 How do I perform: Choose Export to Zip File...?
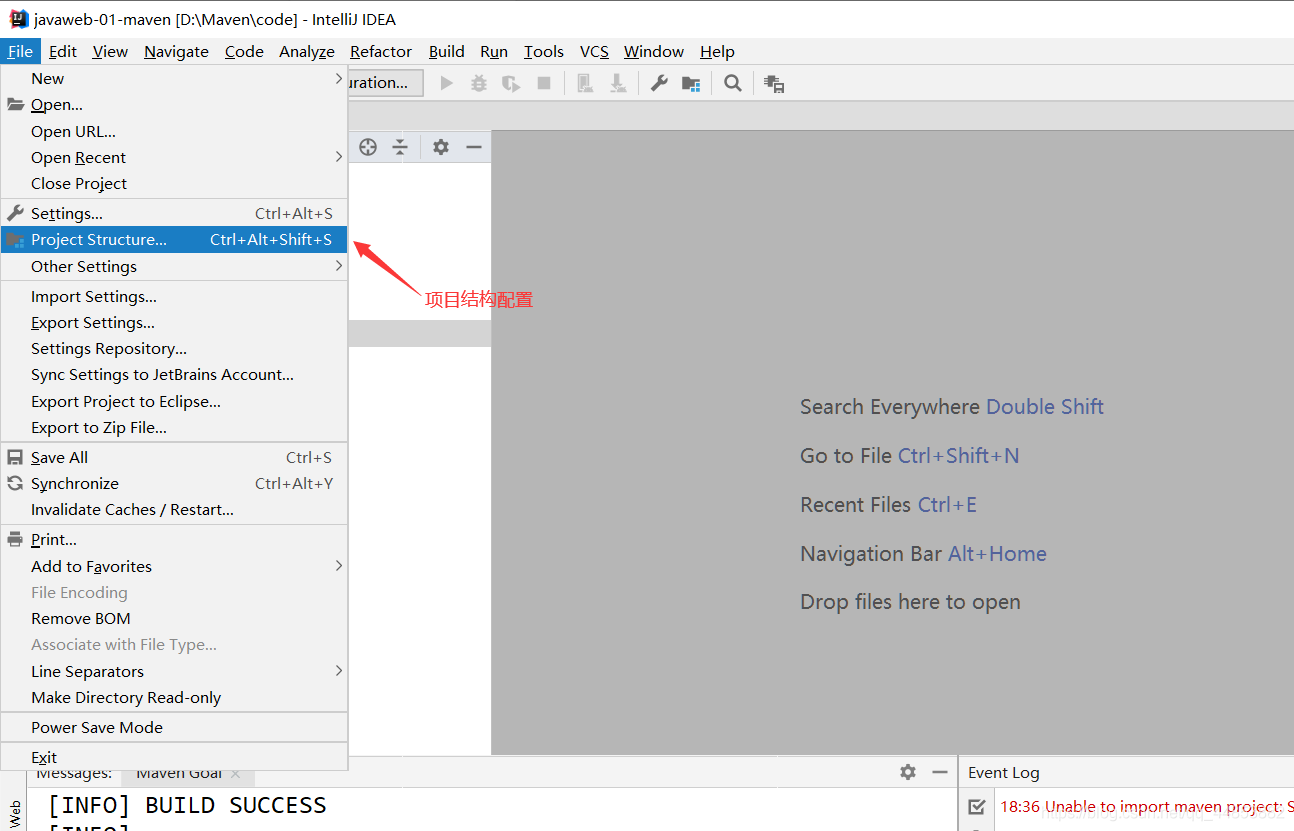tap(174, 427)
